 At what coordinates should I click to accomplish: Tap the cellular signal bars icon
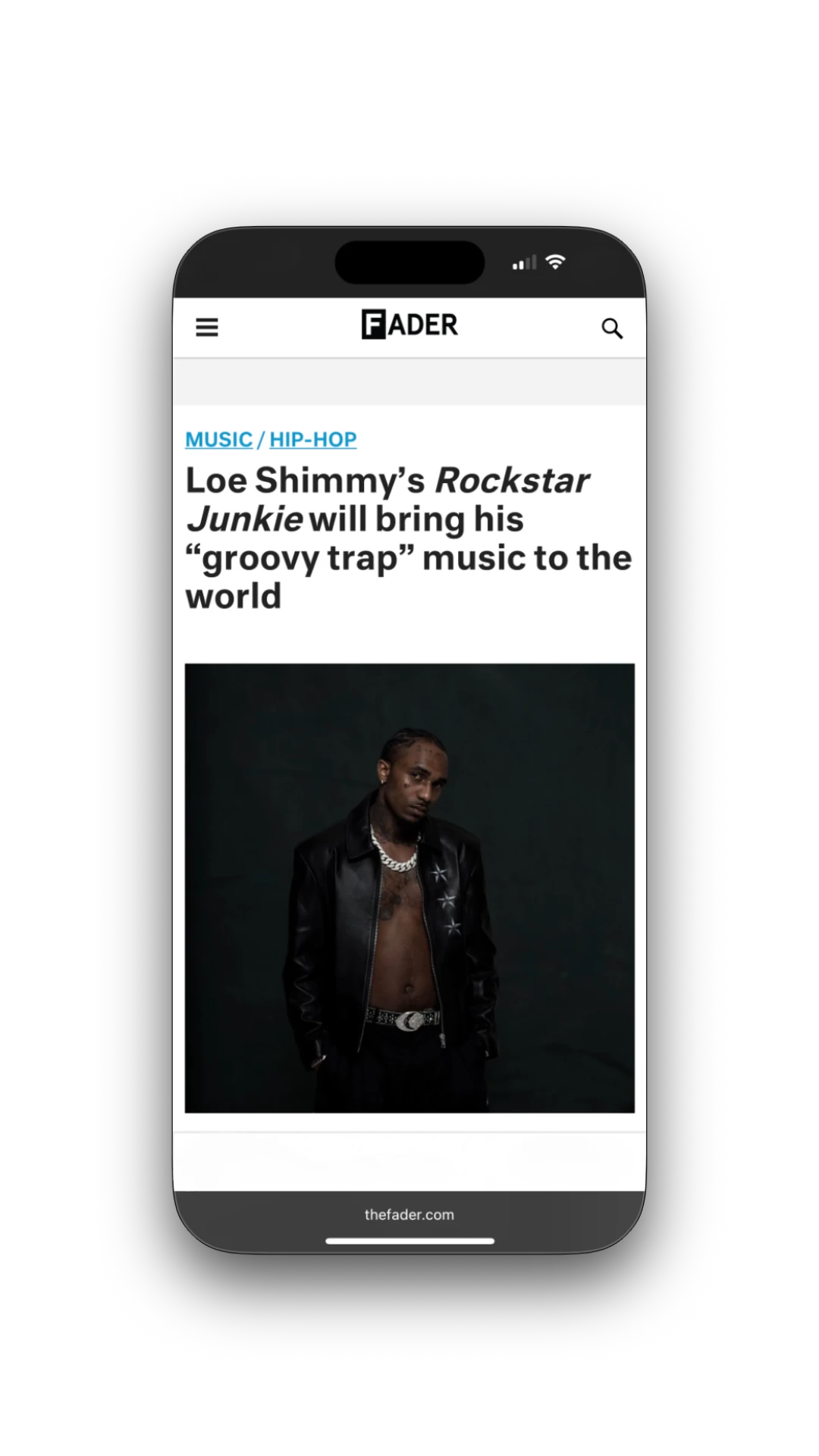click(524, 262)
